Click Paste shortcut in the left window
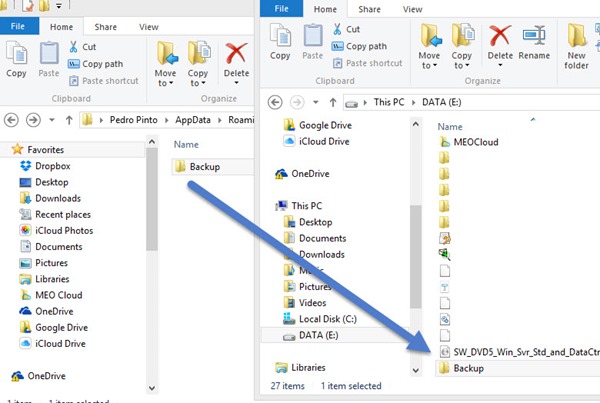600x403 pixels. [x=103, y=81]
